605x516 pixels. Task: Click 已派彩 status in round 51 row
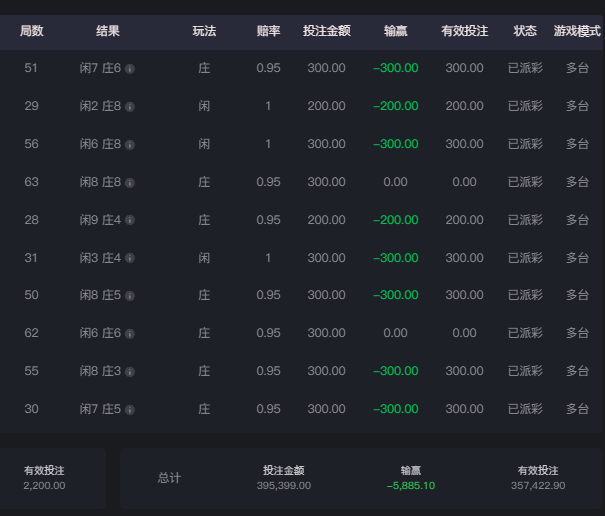click(525, 68)
